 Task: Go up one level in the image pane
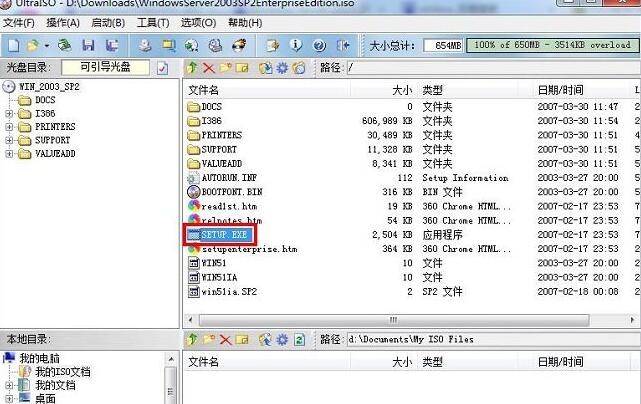[x=192, y=67]
